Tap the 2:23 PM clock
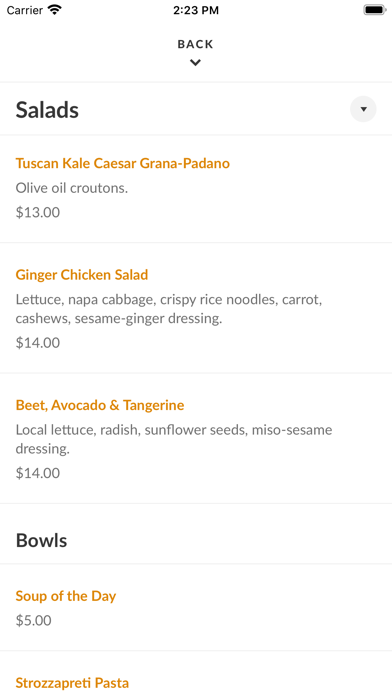The image size is (392, 696). (x=196, y=10)
